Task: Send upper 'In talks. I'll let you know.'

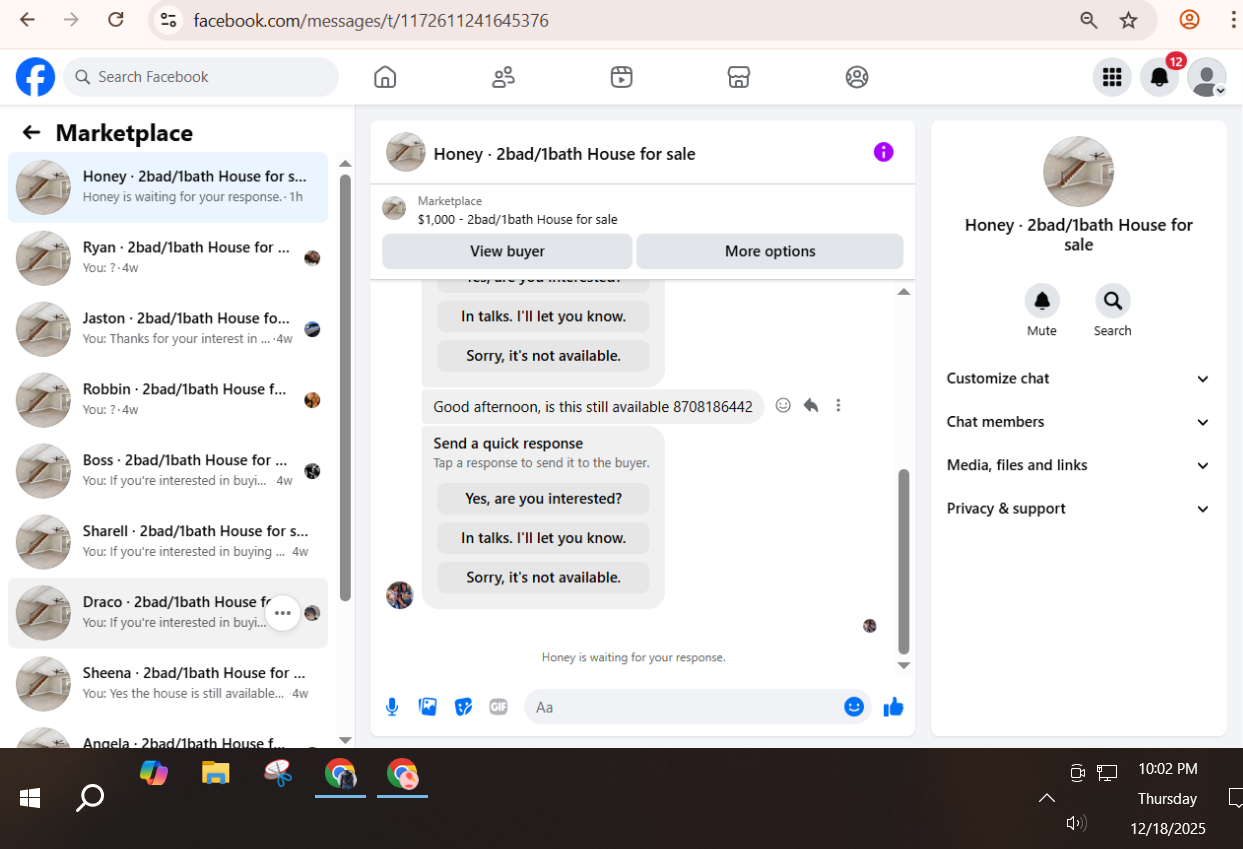Action: 543,316
